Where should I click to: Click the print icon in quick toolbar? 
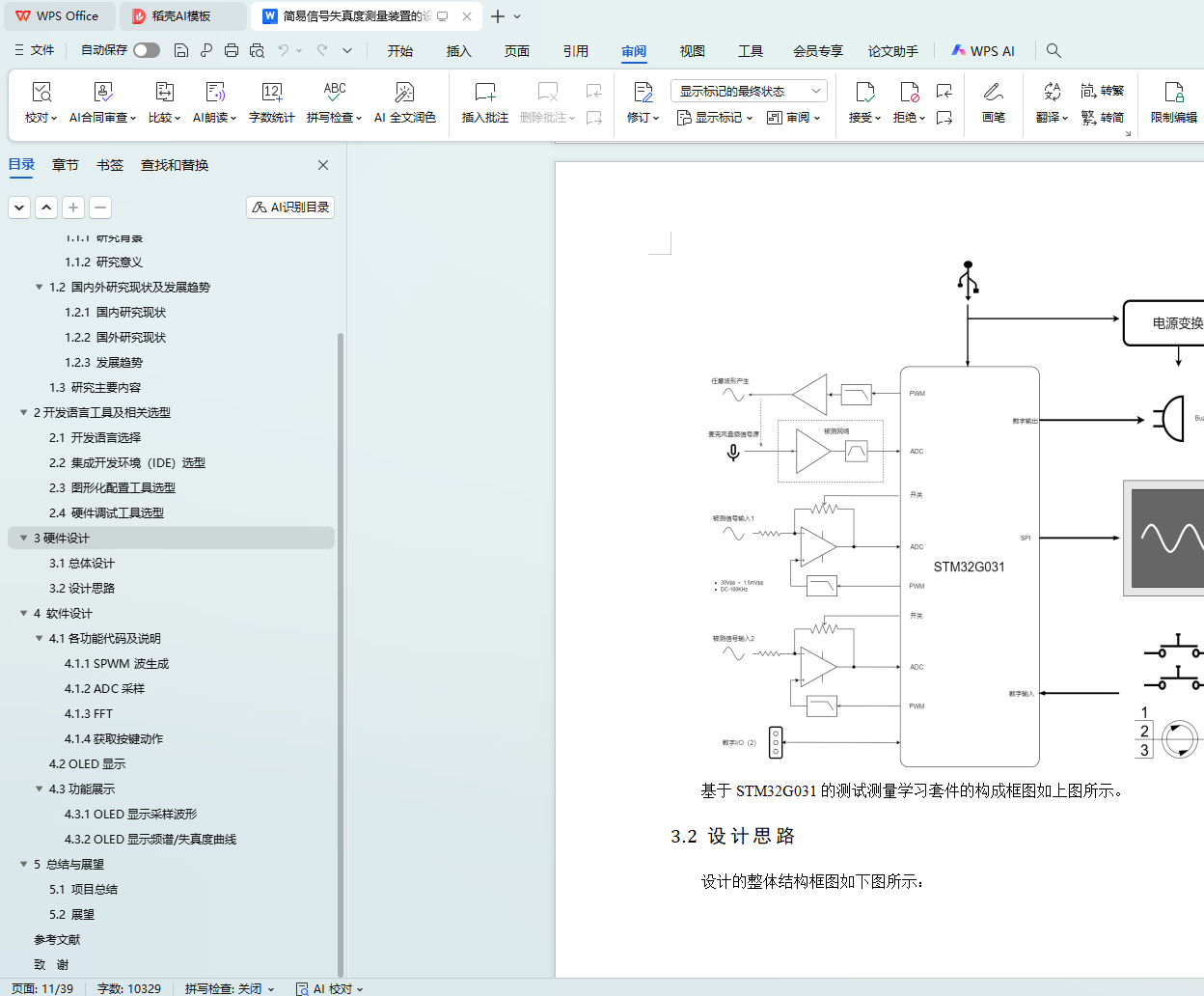(x=232, y=50)
